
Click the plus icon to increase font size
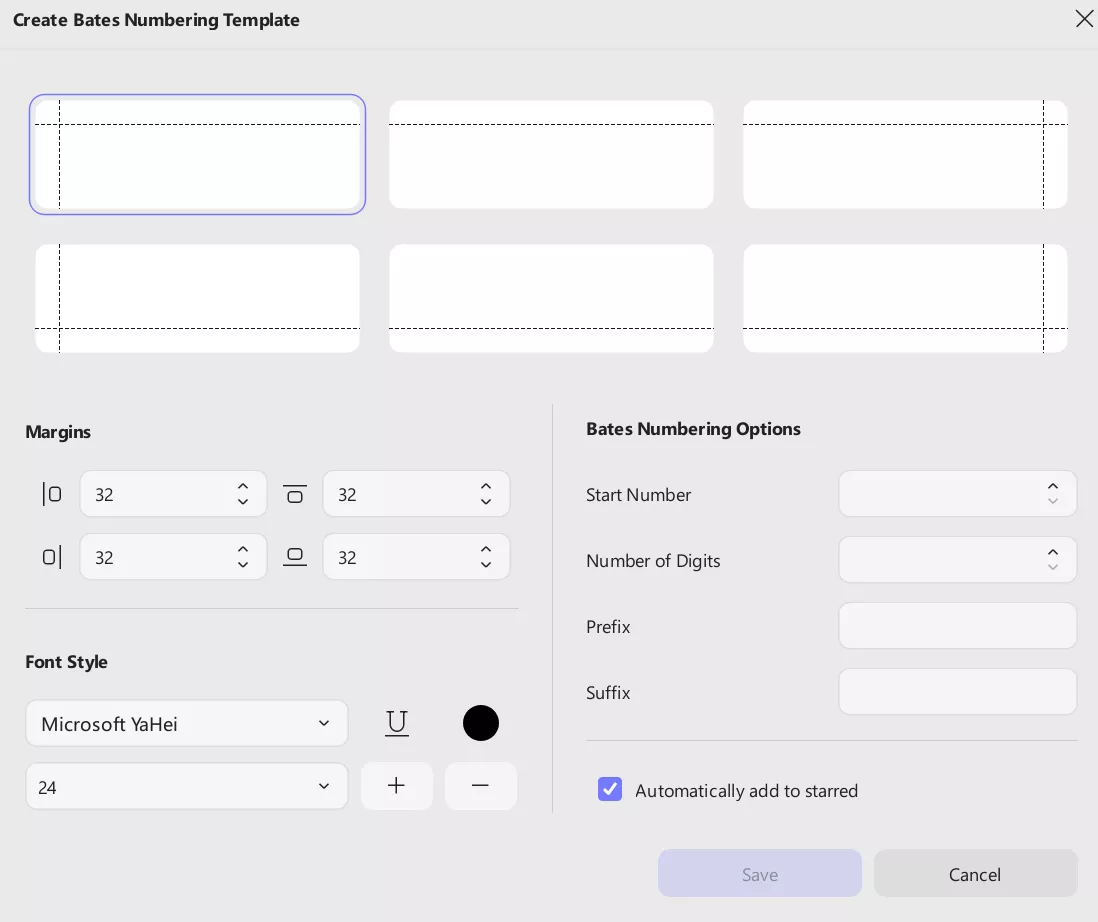coord(397,786)
